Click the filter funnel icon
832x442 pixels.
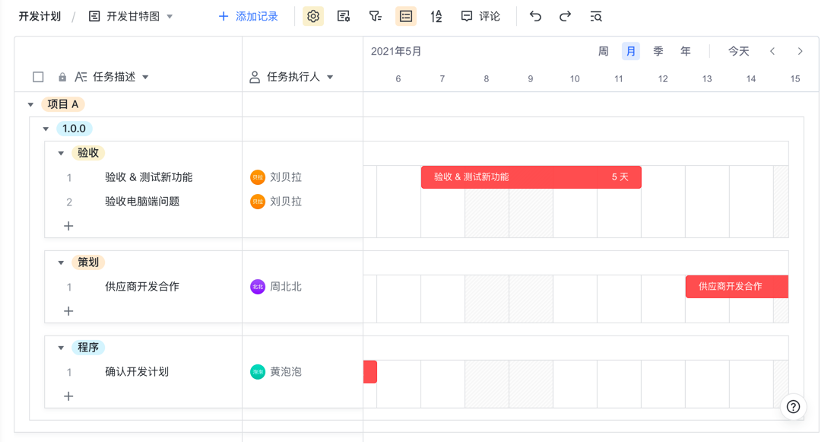375,16
